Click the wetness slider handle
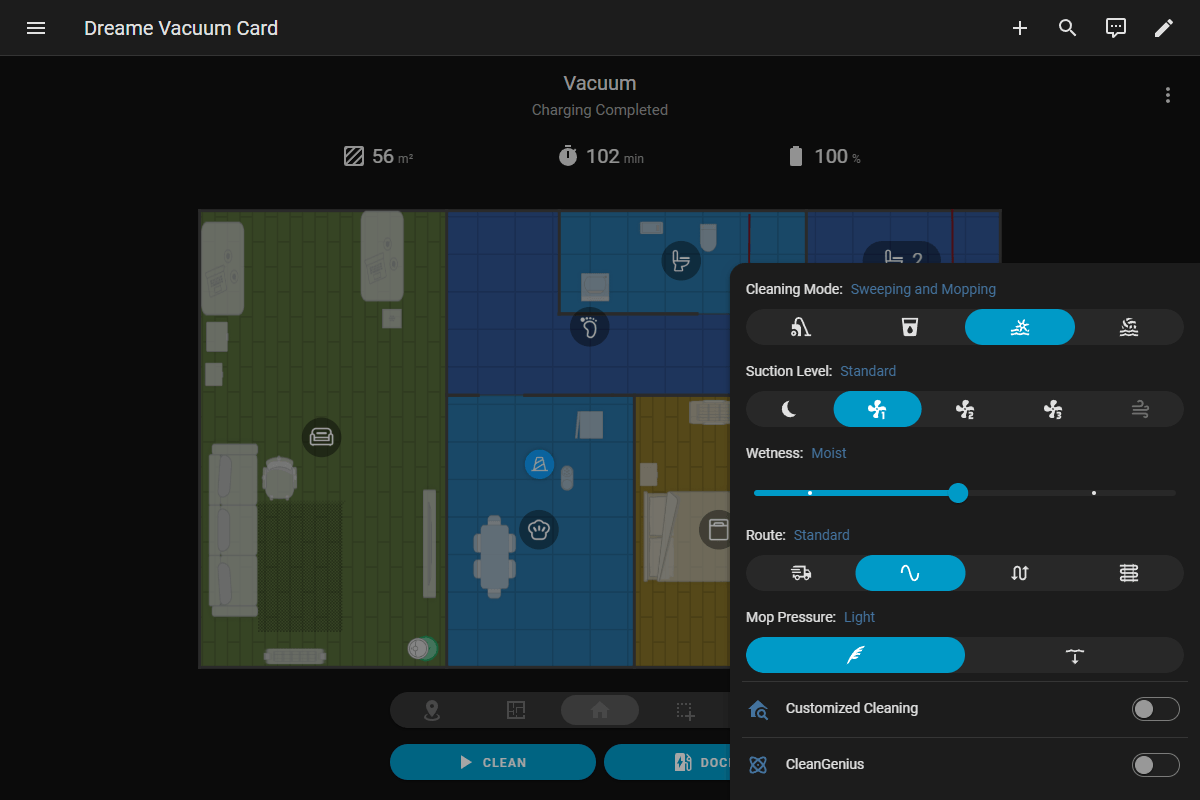This screenshot has width=1200, height=800. pos(958,493)
